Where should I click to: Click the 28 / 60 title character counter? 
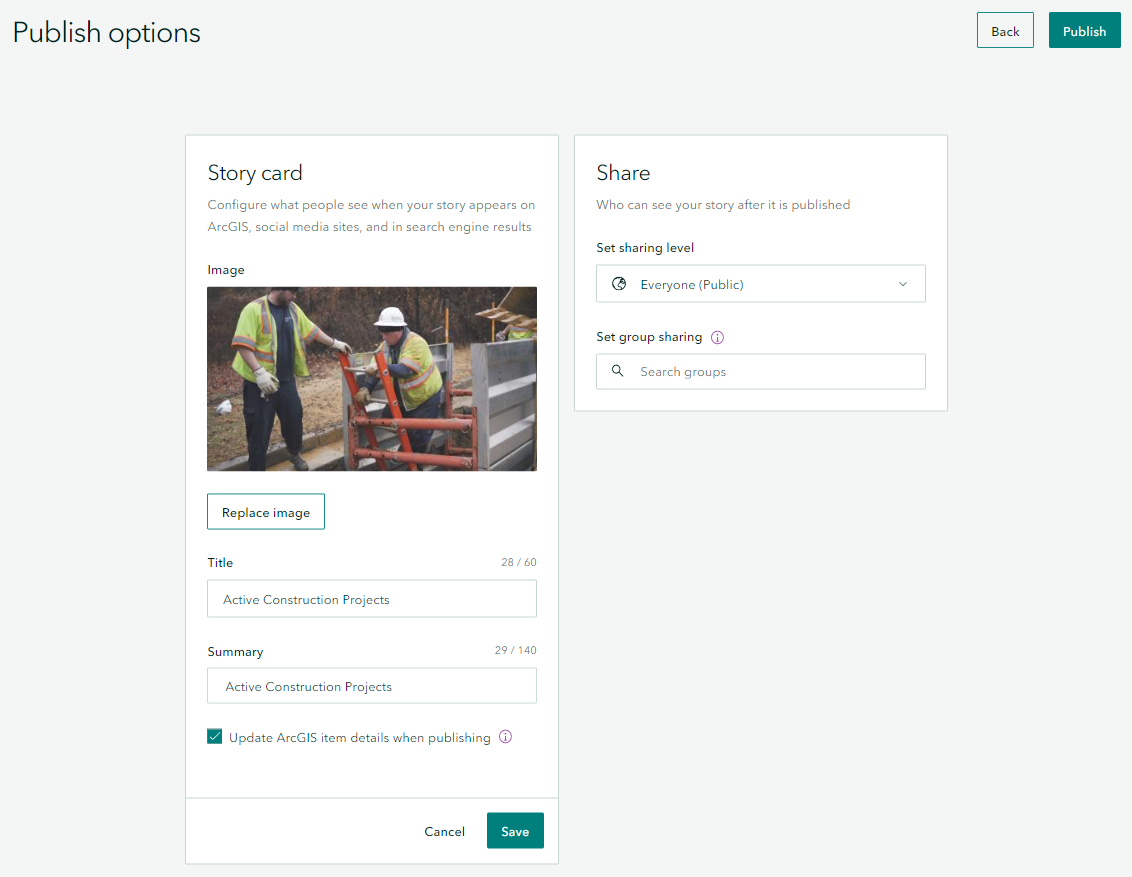click(x=519, y=562)
